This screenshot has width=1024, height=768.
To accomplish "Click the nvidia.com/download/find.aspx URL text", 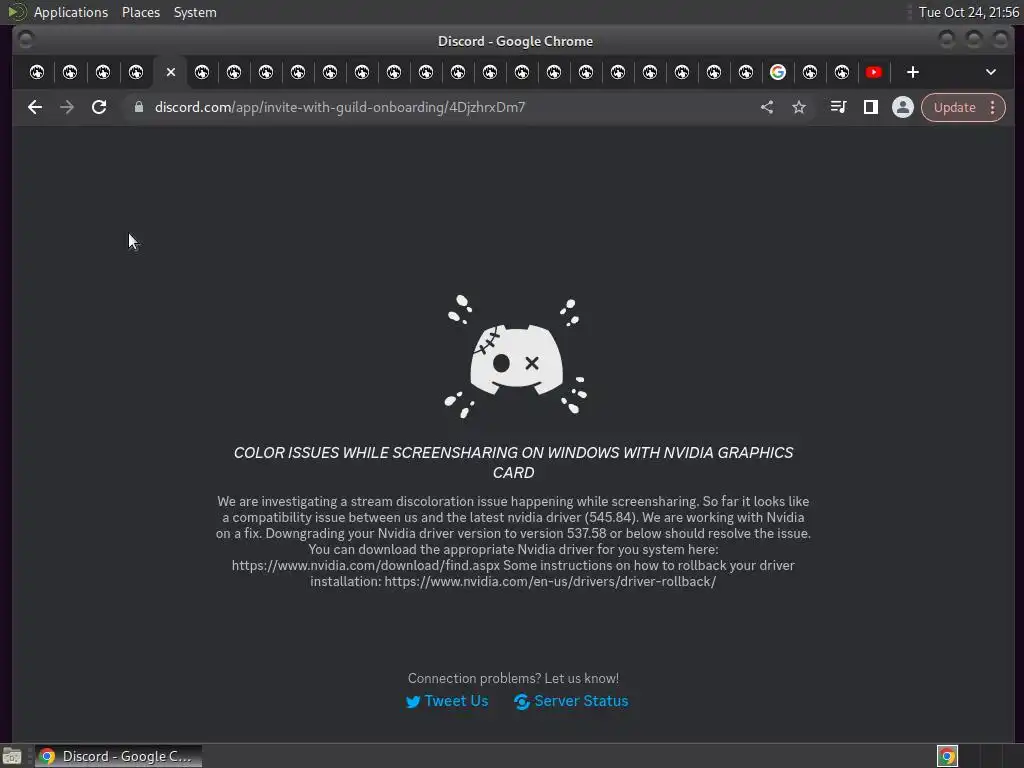I will coord(366,565).
